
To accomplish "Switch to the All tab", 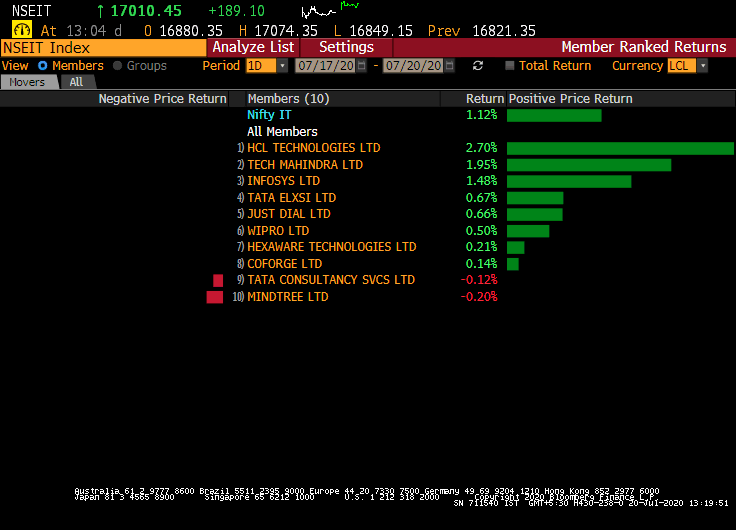I will 76,82.
